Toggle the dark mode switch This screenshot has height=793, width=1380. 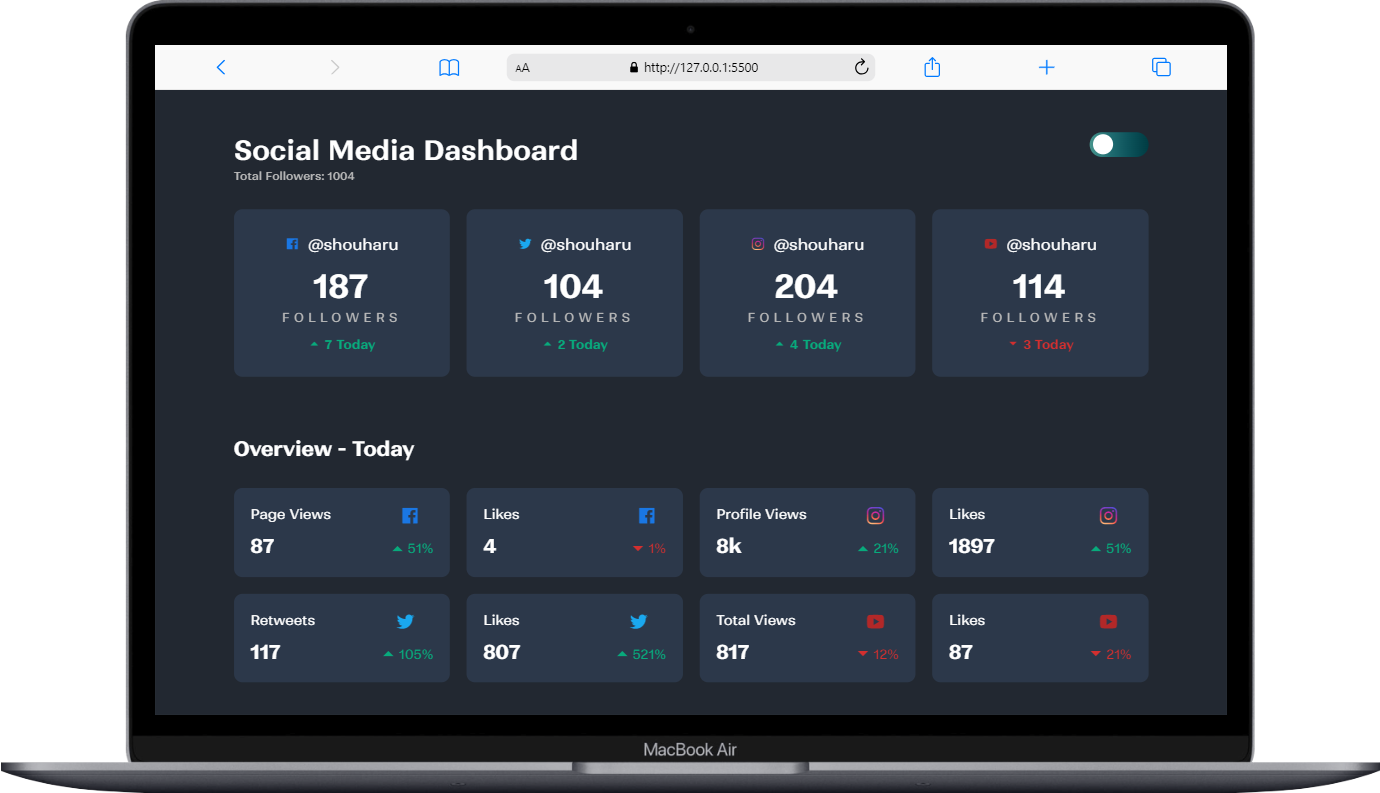[1118, 145]
